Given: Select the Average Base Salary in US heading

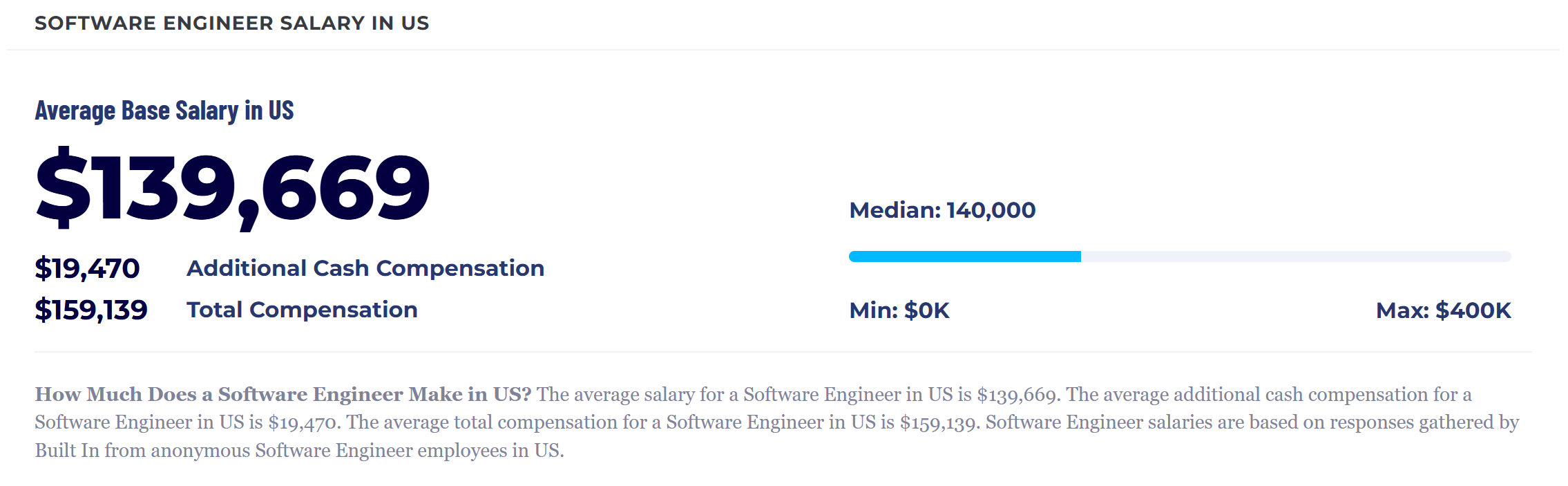Looking at the screenshot, I should point(164,111).
